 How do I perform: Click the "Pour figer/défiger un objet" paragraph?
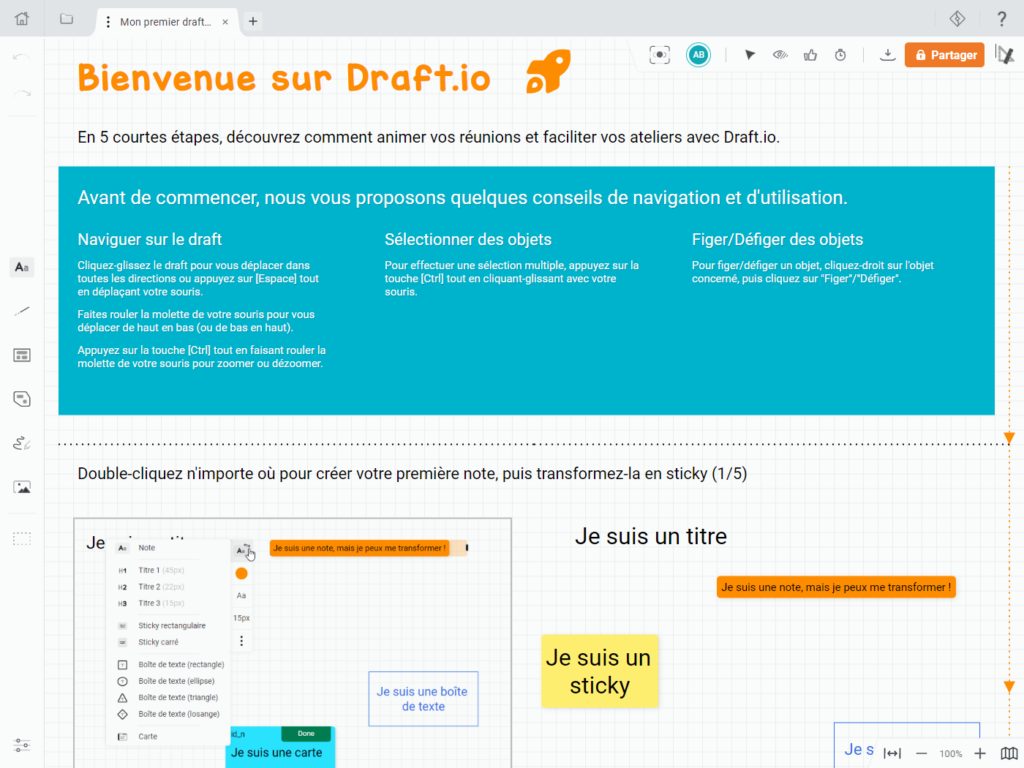coord(813,272)
